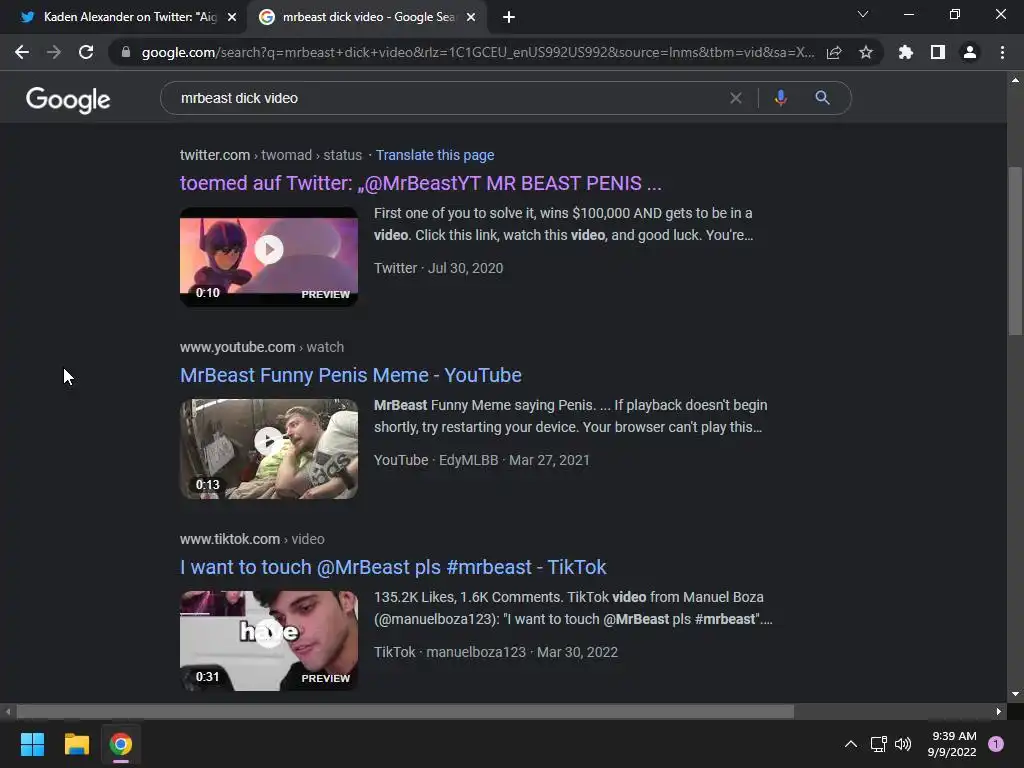Click the horizontal scroll right arrow
Image resolution: width=1024 pixels, height=768 pixels.
999,711
